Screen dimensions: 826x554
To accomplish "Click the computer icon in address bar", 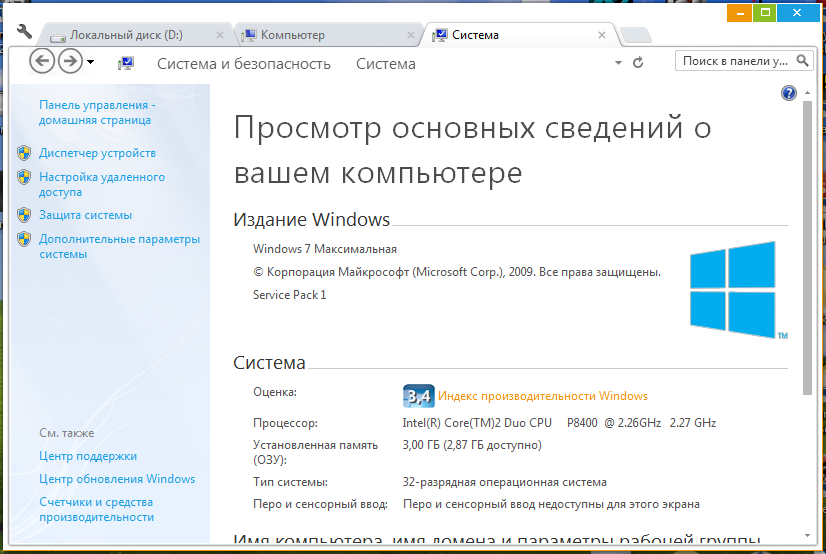I will [126, 64].
